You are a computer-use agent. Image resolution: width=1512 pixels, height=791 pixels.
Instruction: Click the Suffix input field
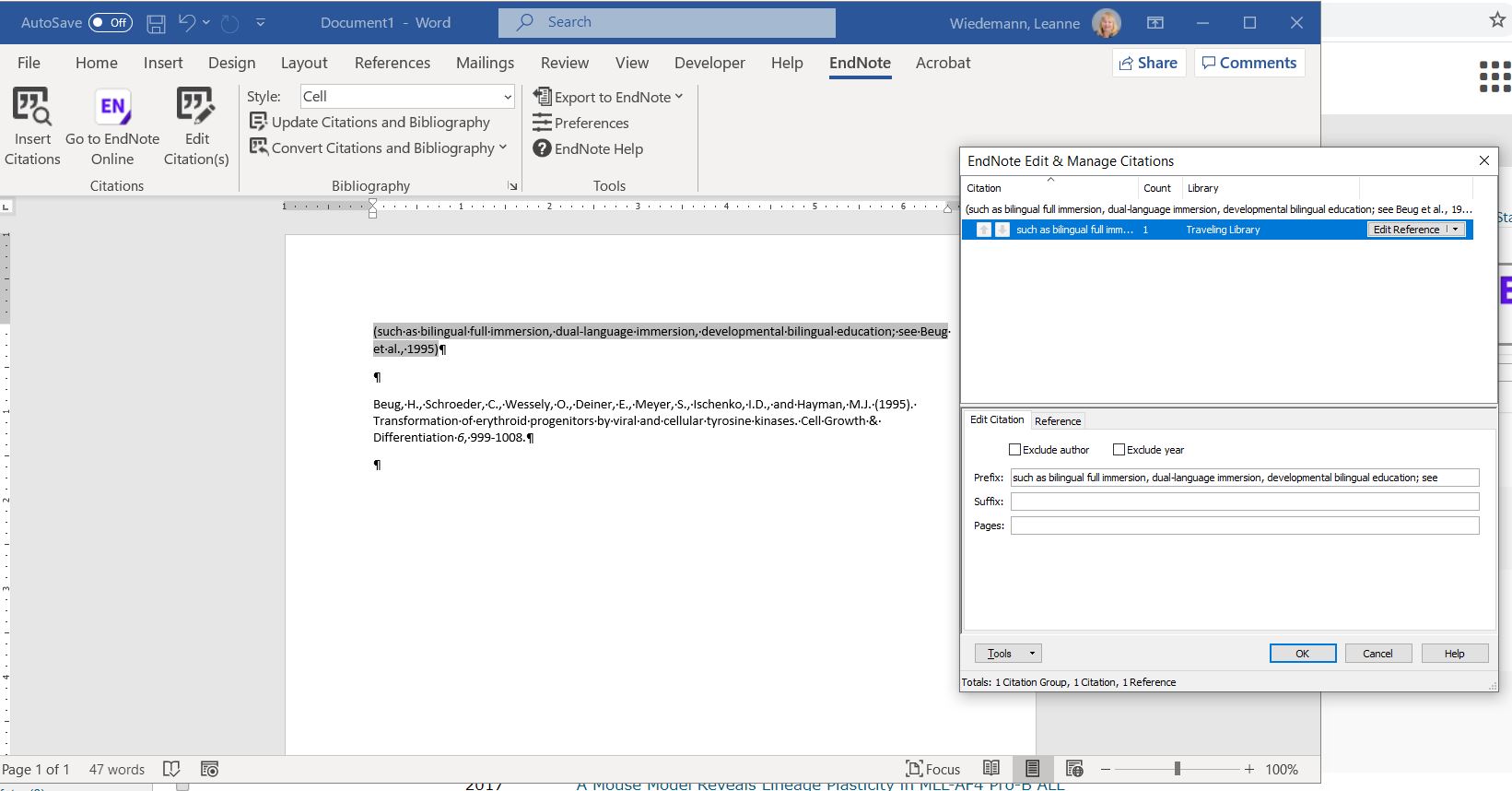coord(1245,502)
